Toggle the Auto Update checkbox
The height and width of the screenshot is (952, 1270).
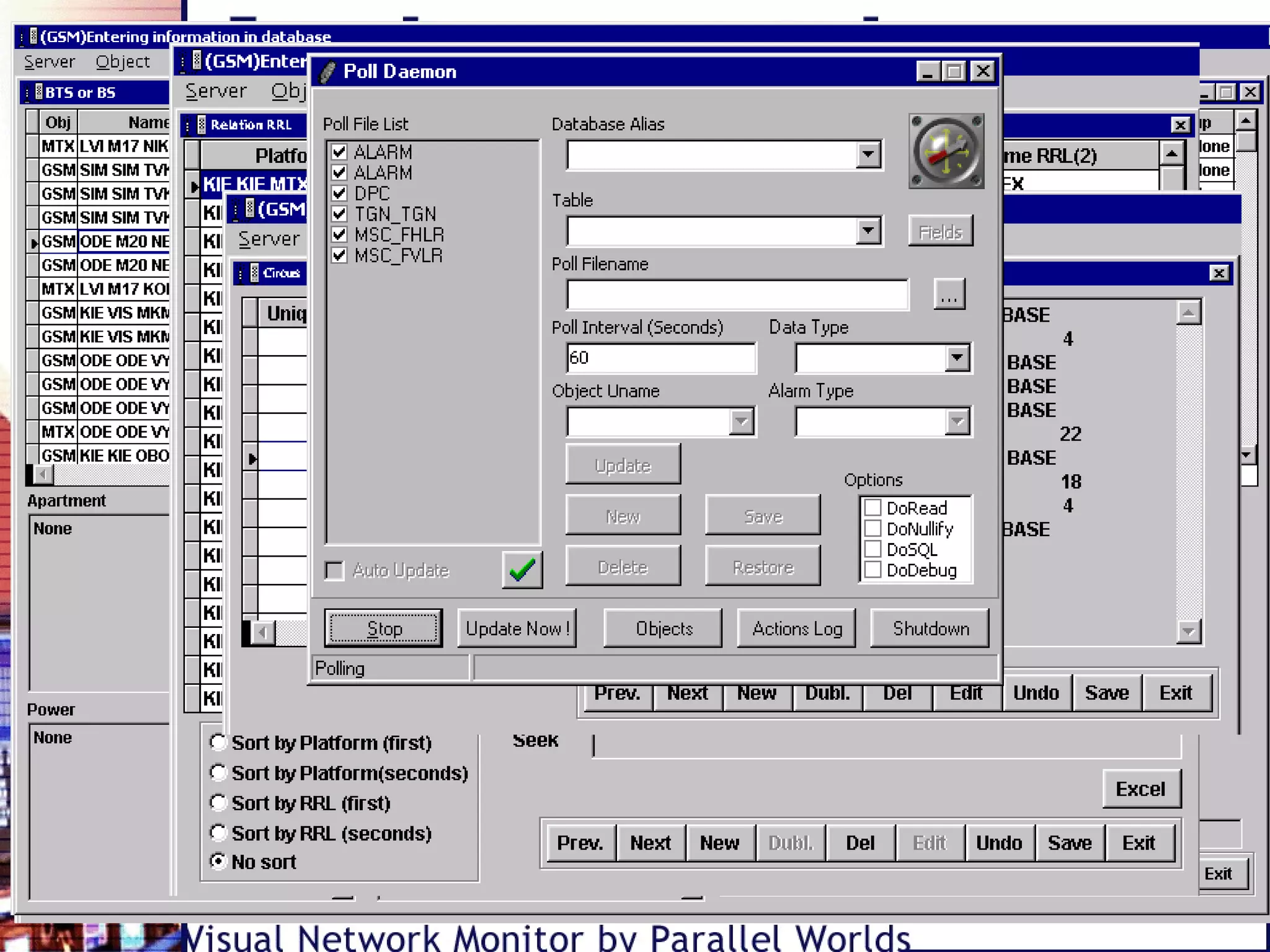coord(334,570)
